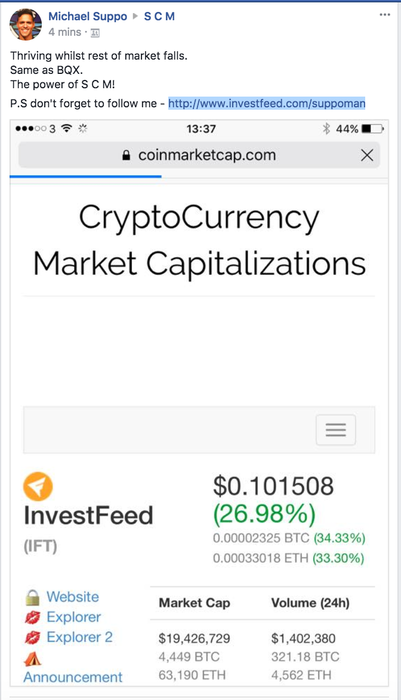Open the post options three-dot menu
Image resolution: width=401 pixels, height=700 pixels.
pos(384,15)
